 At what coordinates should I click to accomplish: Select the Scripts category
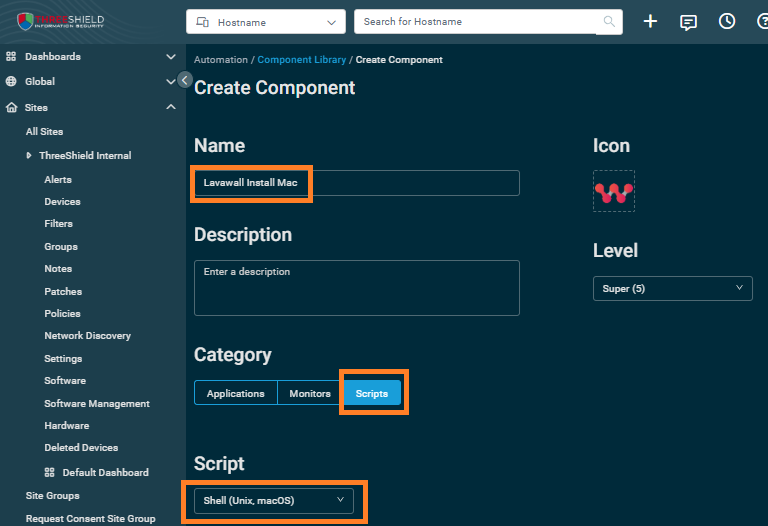pos(372,393)
